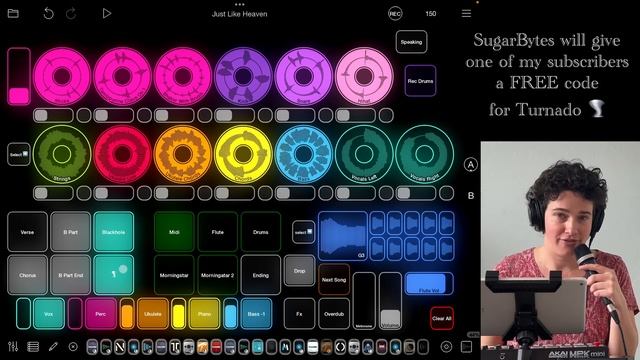Tap the Rec Drums button
This screenshot has height=360, width=640.
(420, 81)
